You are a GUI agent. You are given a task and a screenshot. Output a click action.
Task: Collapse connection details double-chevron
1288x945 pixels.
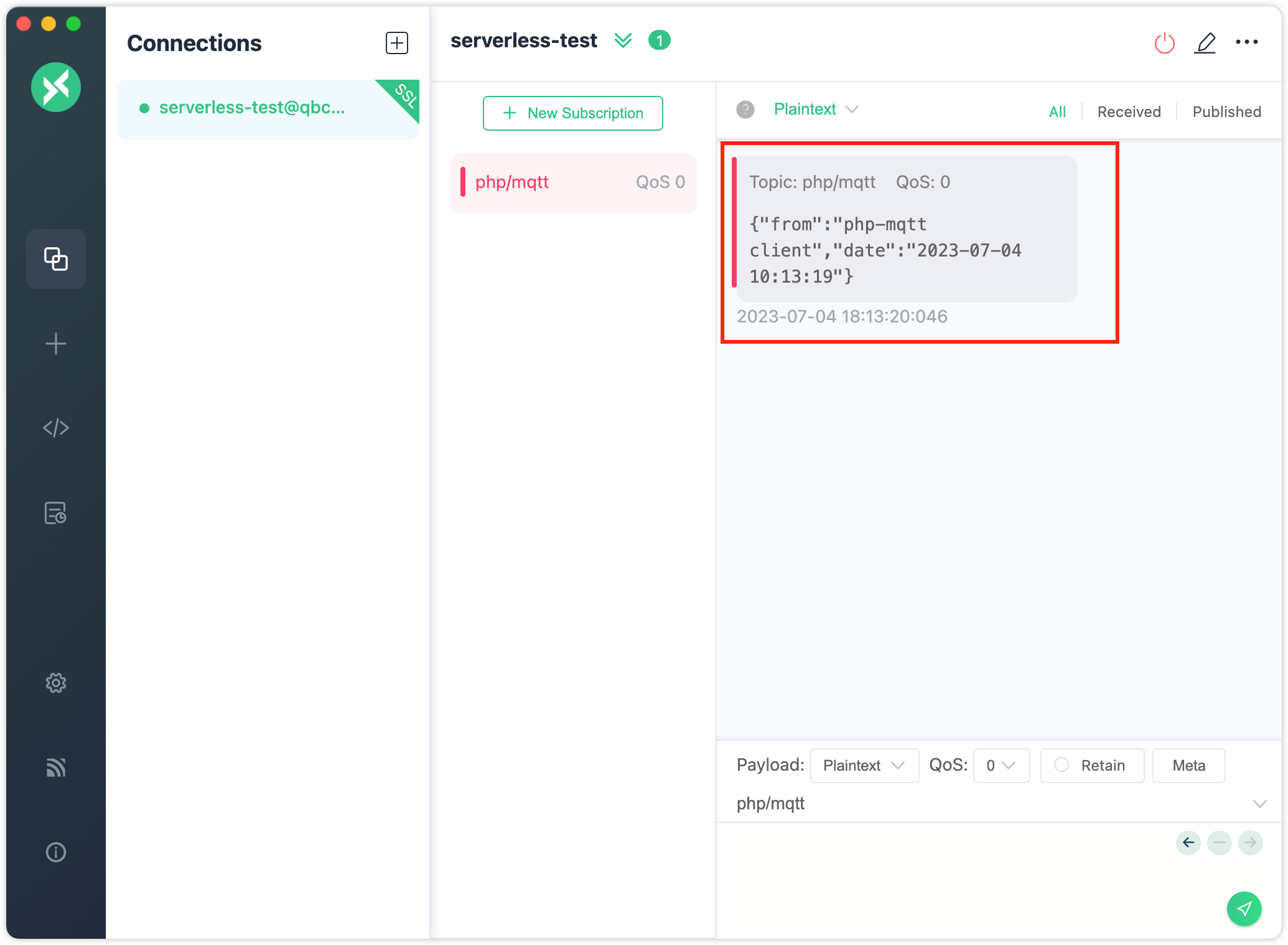coord(623,40)
